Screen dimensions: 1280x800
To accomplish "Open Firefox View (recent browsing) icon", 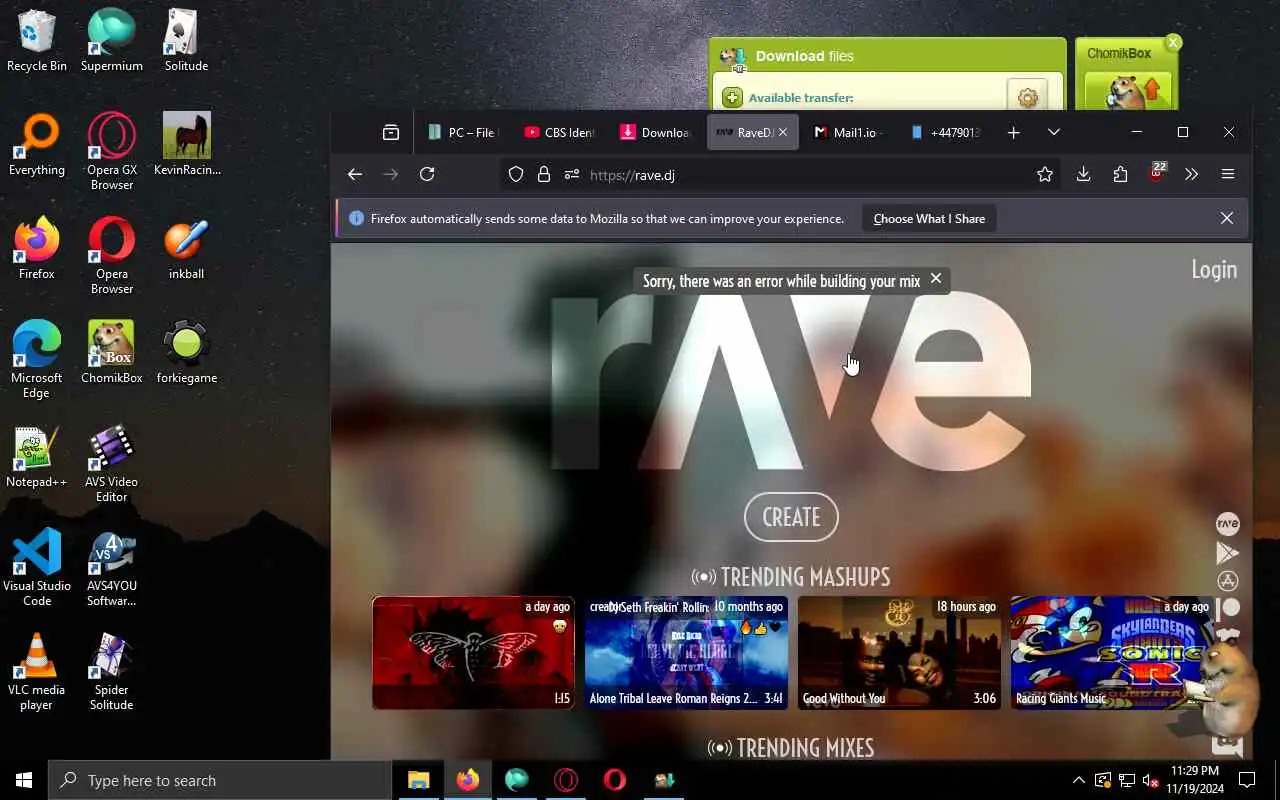I will pos(391,132).
